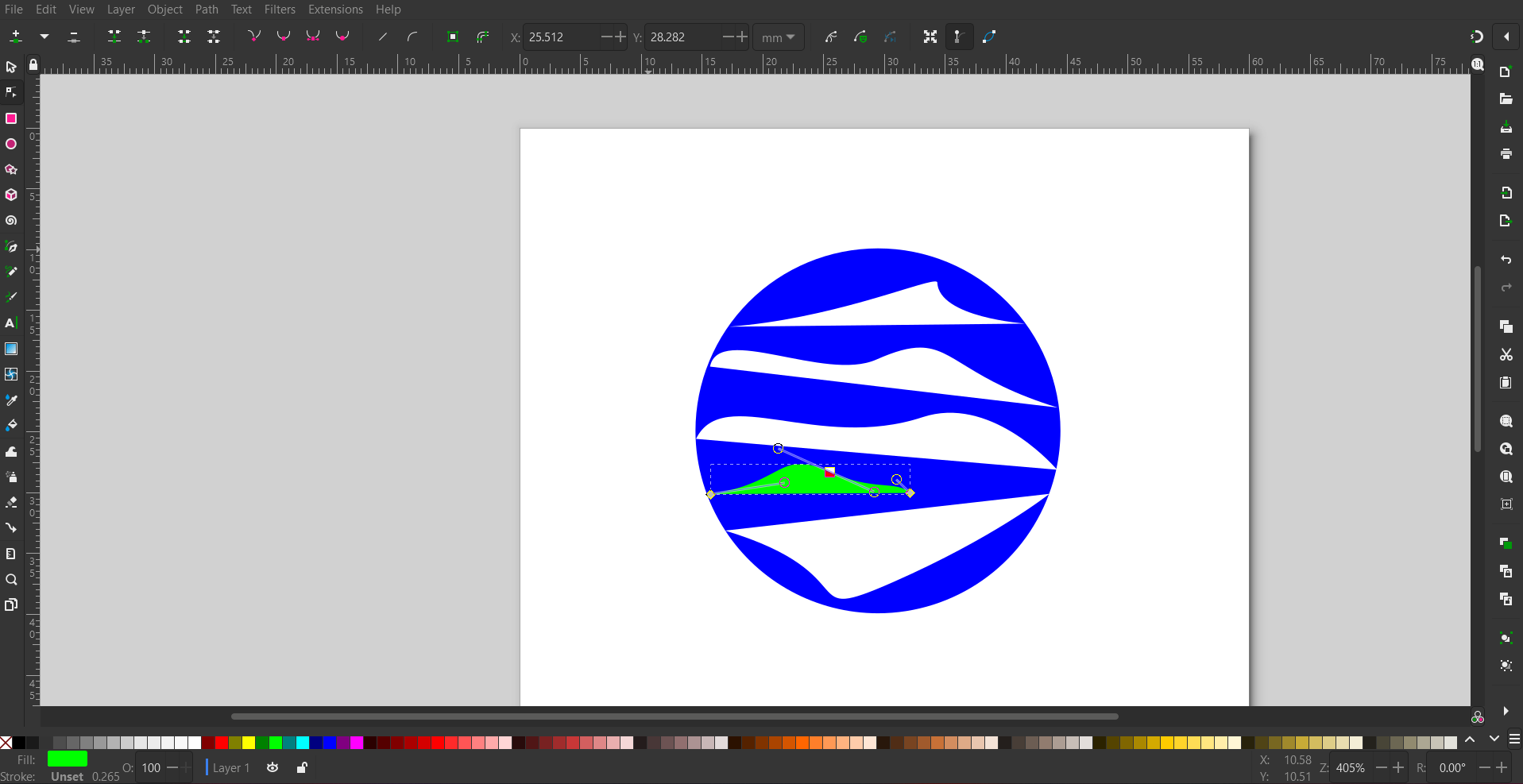The height and width of the screenshot is (784, 1523).
Task: Pick the yellow palette swatch
Action: tap(249, 743)
